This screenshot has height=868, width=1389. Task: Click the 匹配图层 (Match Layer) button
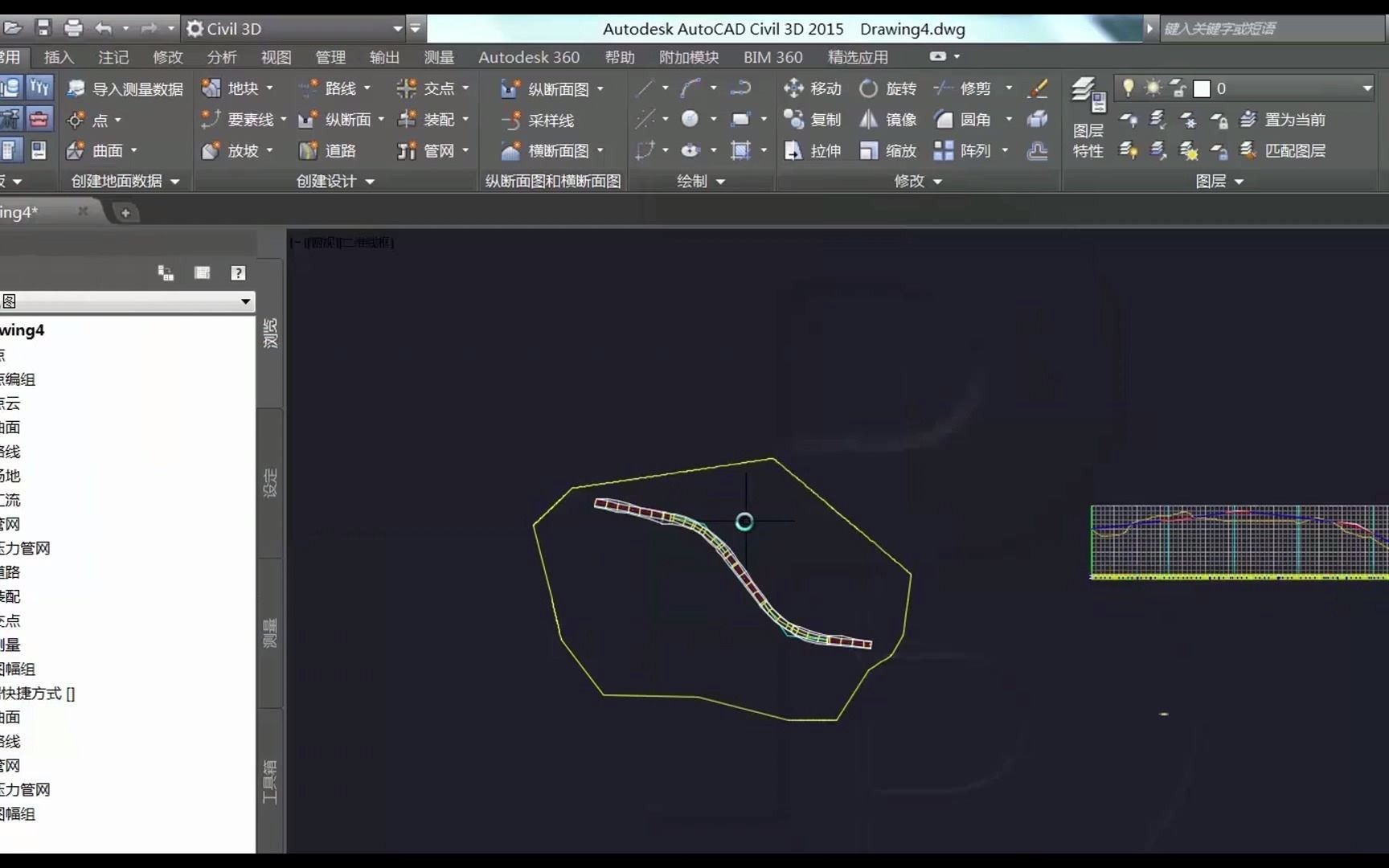click(1295, 150)
